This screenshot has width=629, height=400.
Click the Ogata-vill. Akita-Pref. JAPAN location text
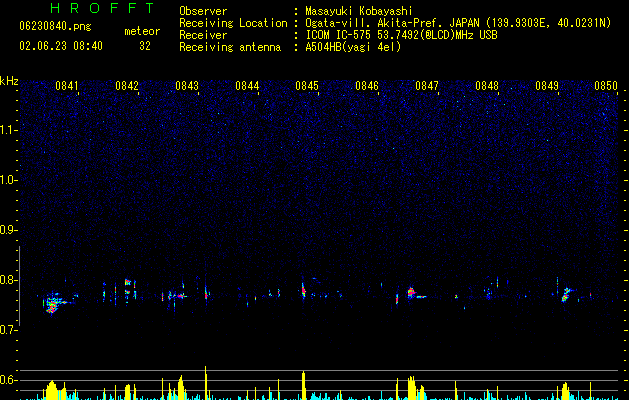pyautogui.click(x=458, y=23)
